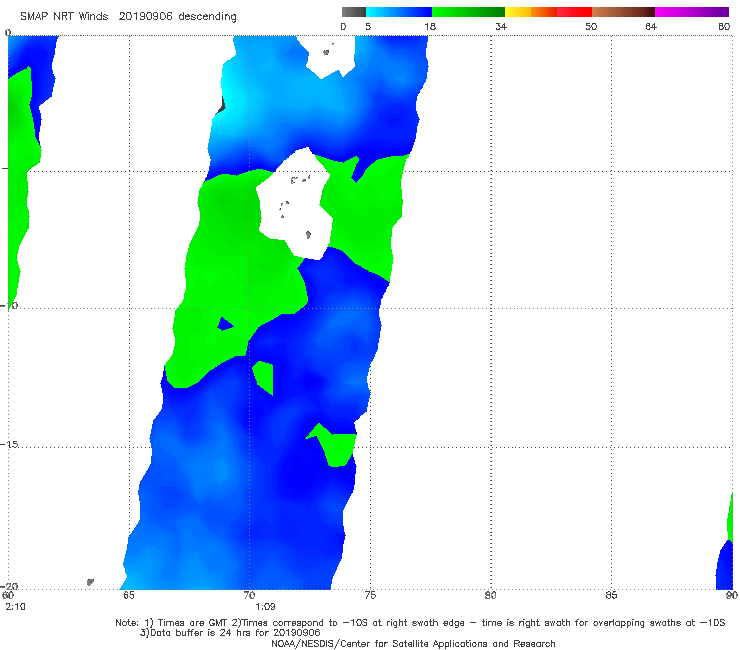Click the green segment of the wind color bar

[468, 12]
